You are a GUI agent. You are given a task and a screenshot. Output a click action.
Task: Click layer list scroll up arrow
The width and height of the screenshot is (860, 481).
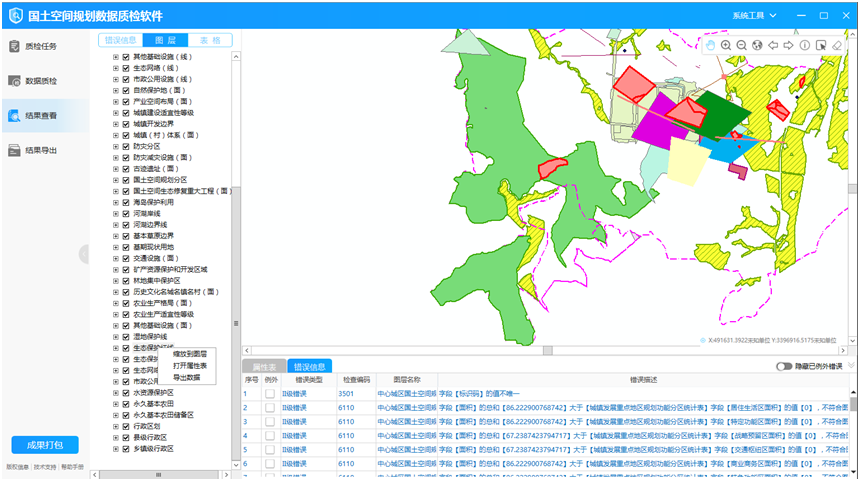point(236,56)
